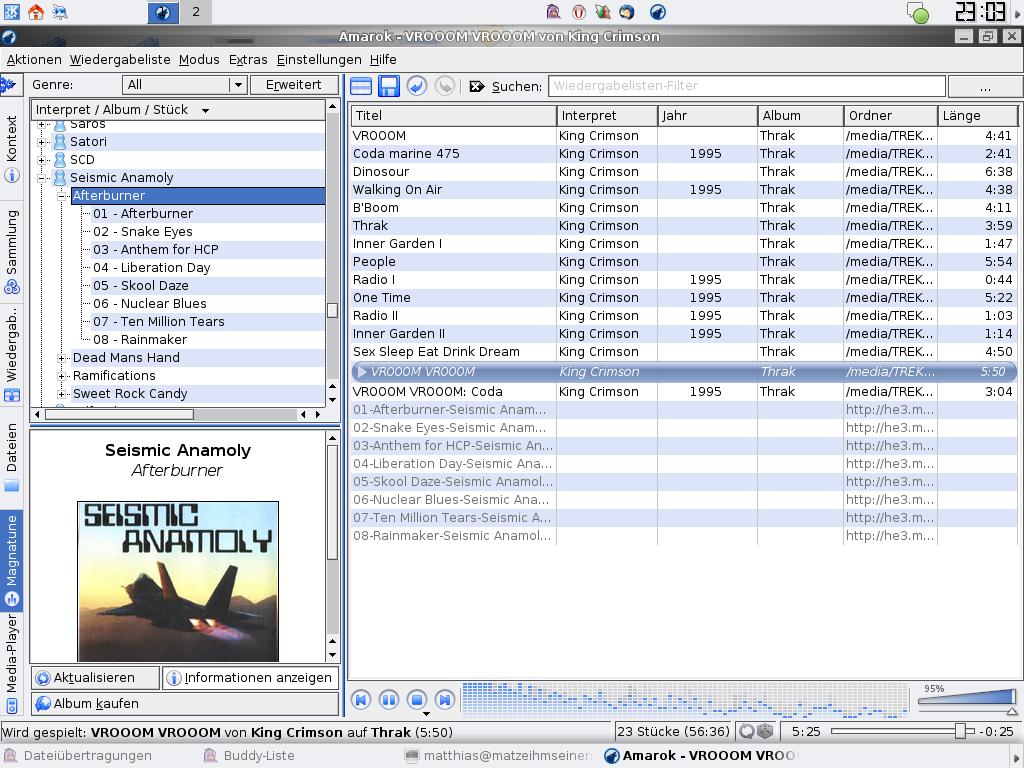Select track 05 - Skool Daze in tree
Screen dimensions: 1024x768
pyautogui.click(x=140, y=286)
